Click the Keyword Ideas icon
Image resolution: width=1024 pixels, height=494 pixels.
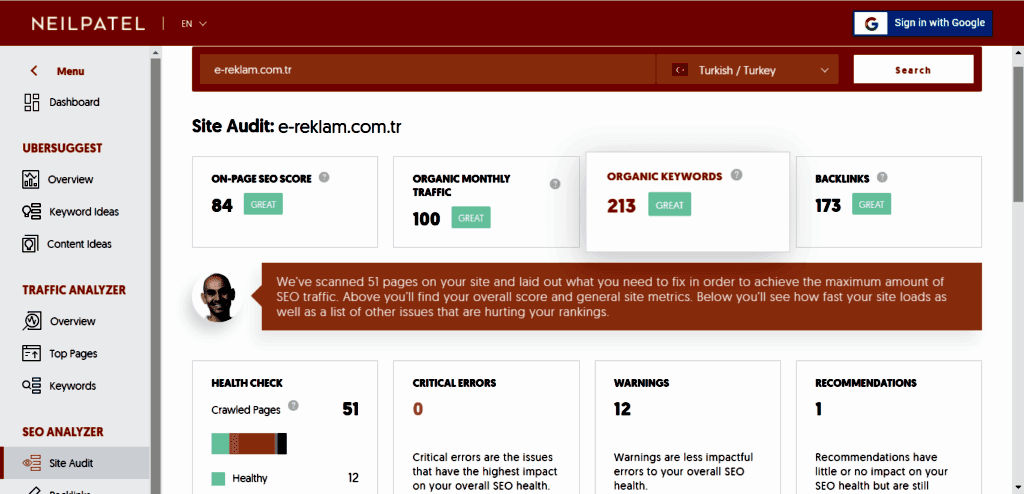tap(31, 212)
